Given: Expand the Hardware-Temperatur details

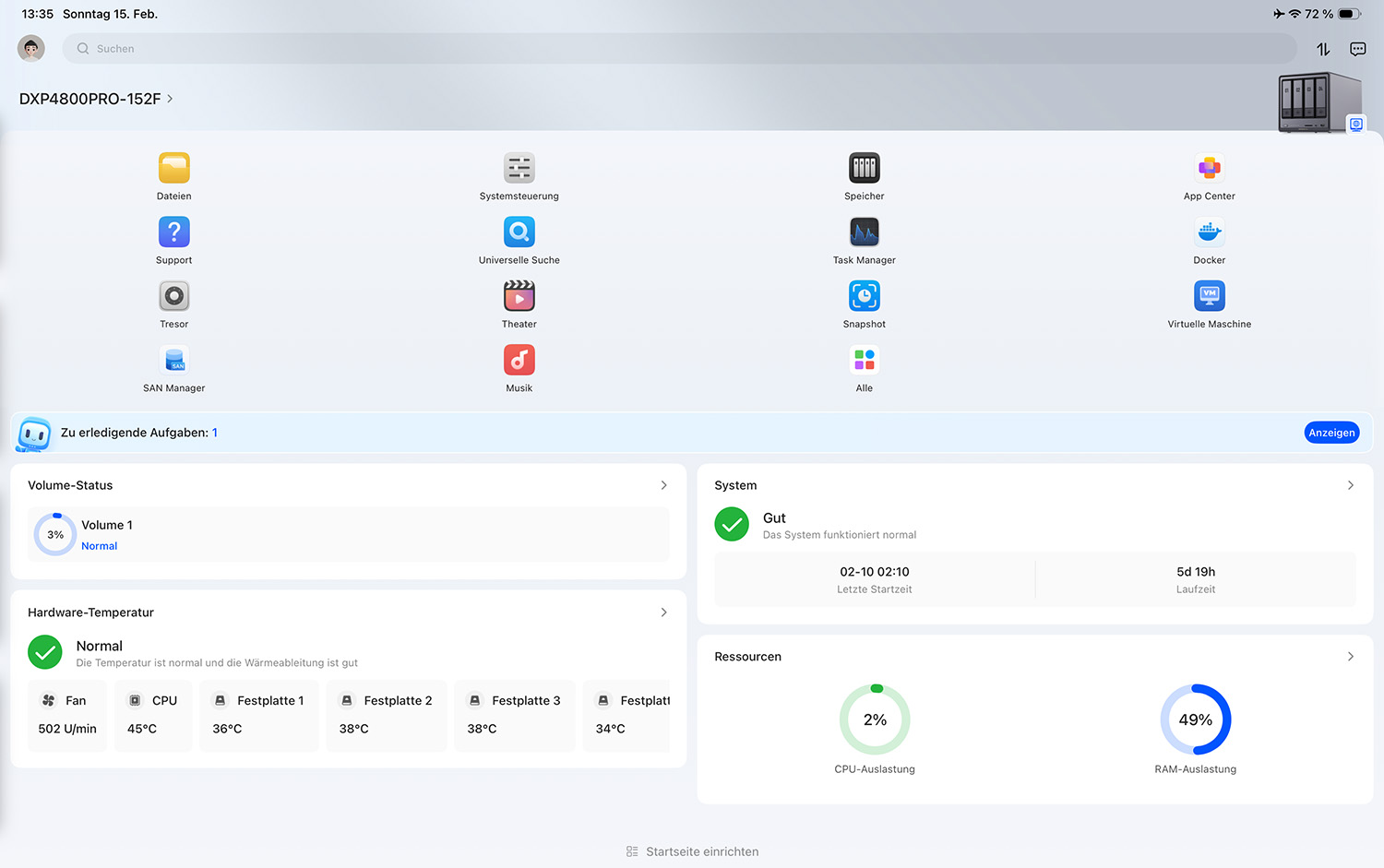Looking at the screenshot, I should click(663, 612).
